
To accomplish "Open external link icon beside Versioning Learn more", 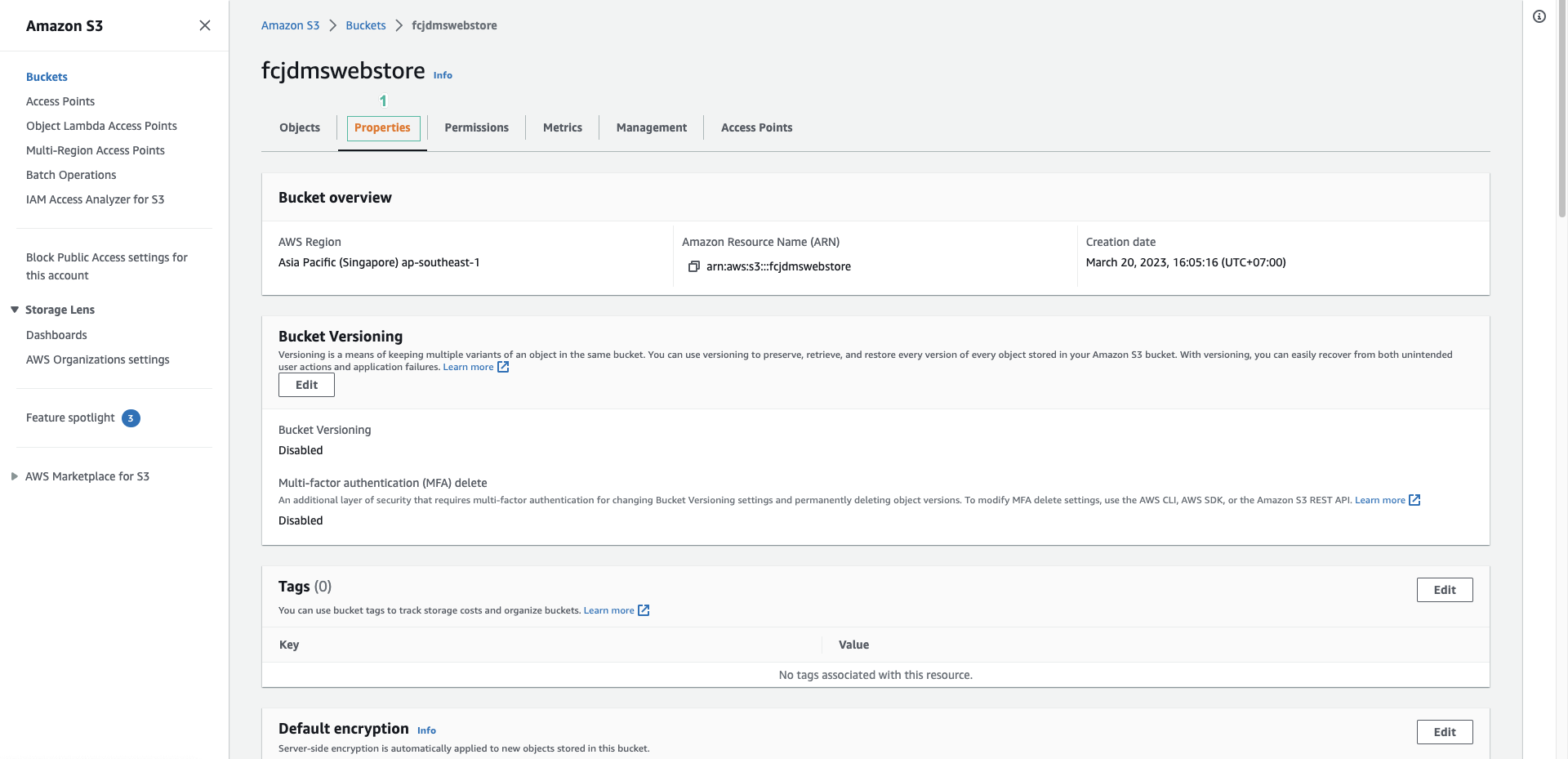I will (x=503, y=367).
